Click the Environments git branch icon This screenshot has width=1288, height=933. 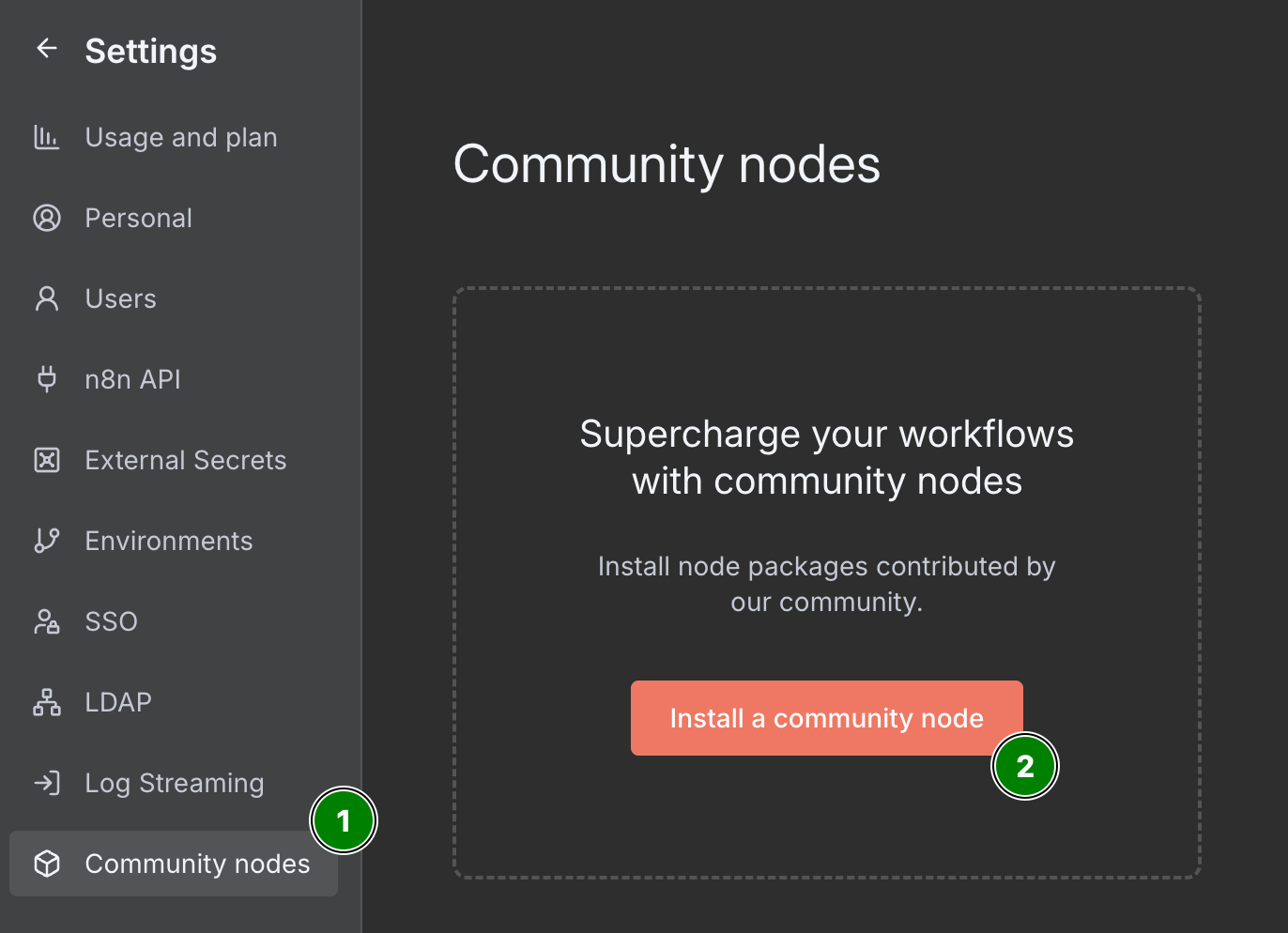47,541
